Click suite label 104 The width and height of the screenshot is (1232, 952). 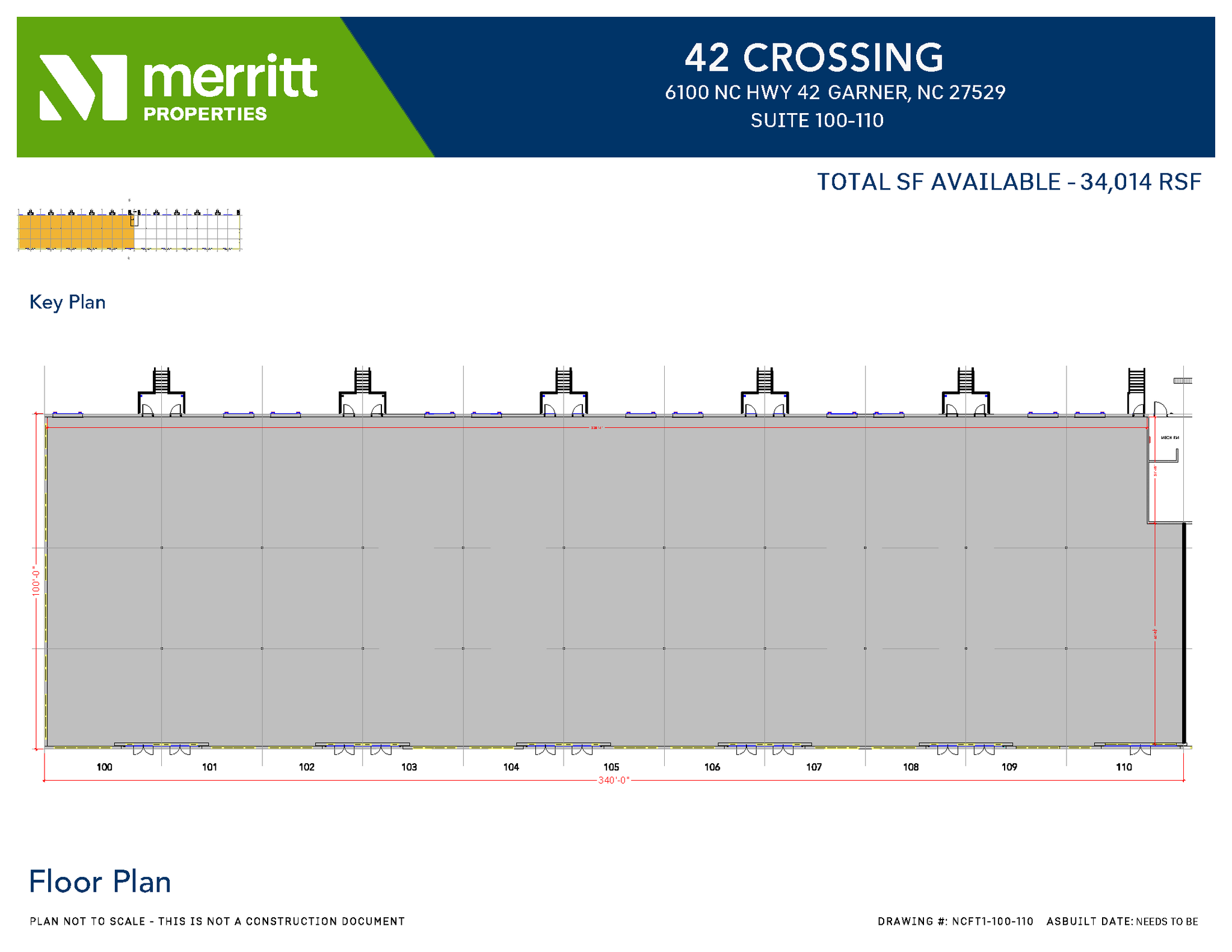(511, 767)
